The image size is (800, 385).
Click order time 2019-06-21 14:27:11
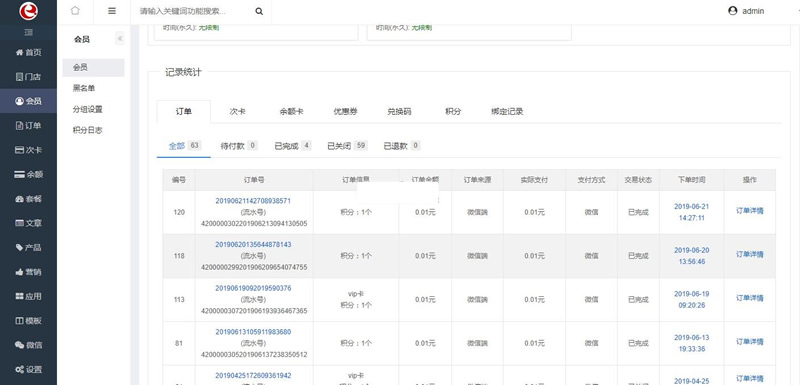[x=691, y=212]
